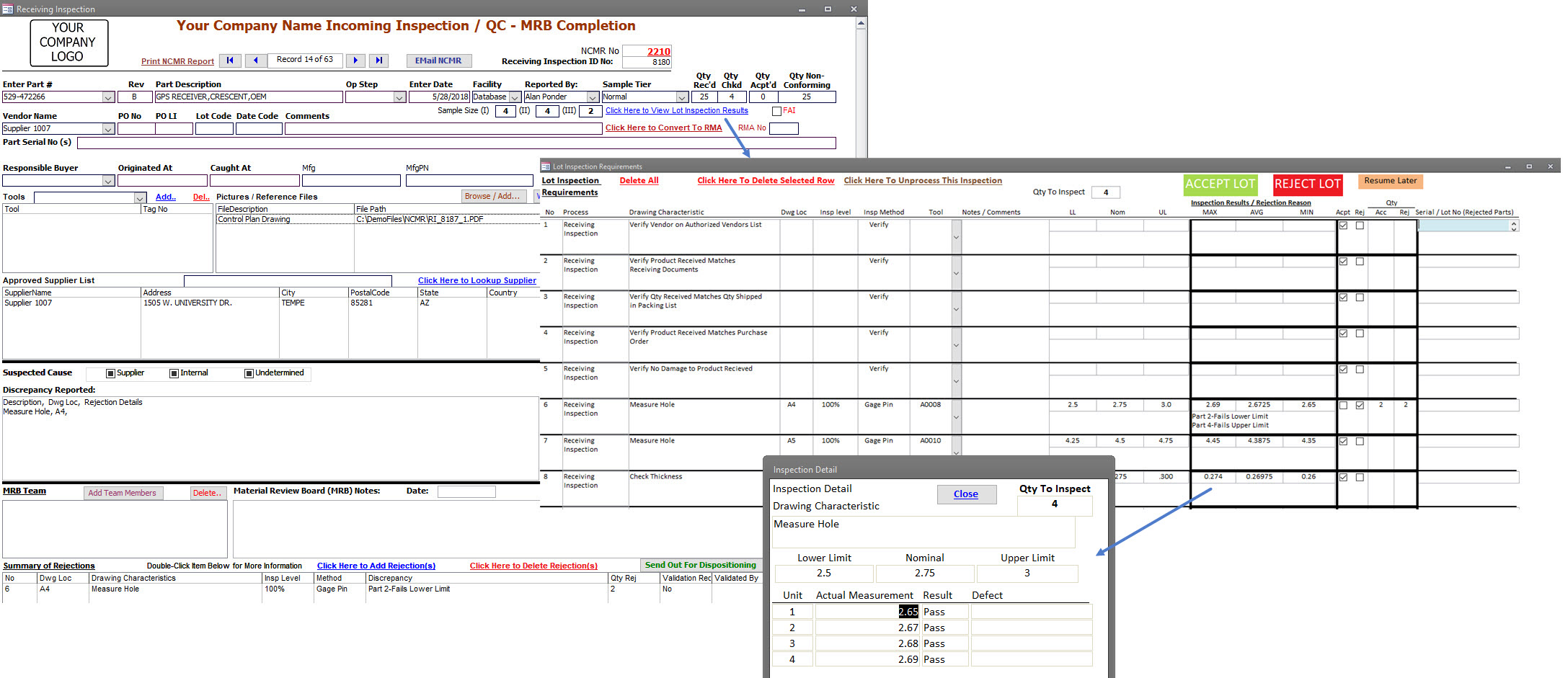Open the Facility dropdown
This screenshot has height=678, width=1568.
(x=515, y=97)
